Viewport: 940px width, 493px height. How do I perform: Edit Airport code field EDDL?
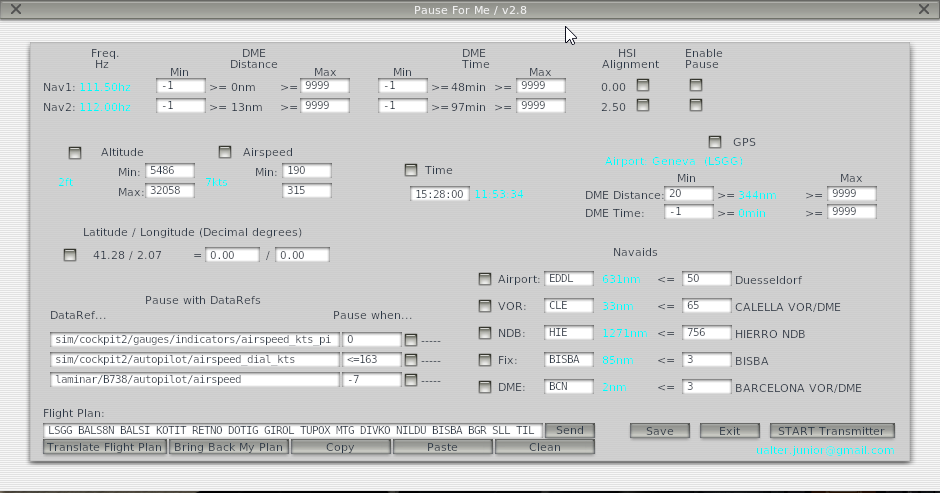tap(569, 279)
